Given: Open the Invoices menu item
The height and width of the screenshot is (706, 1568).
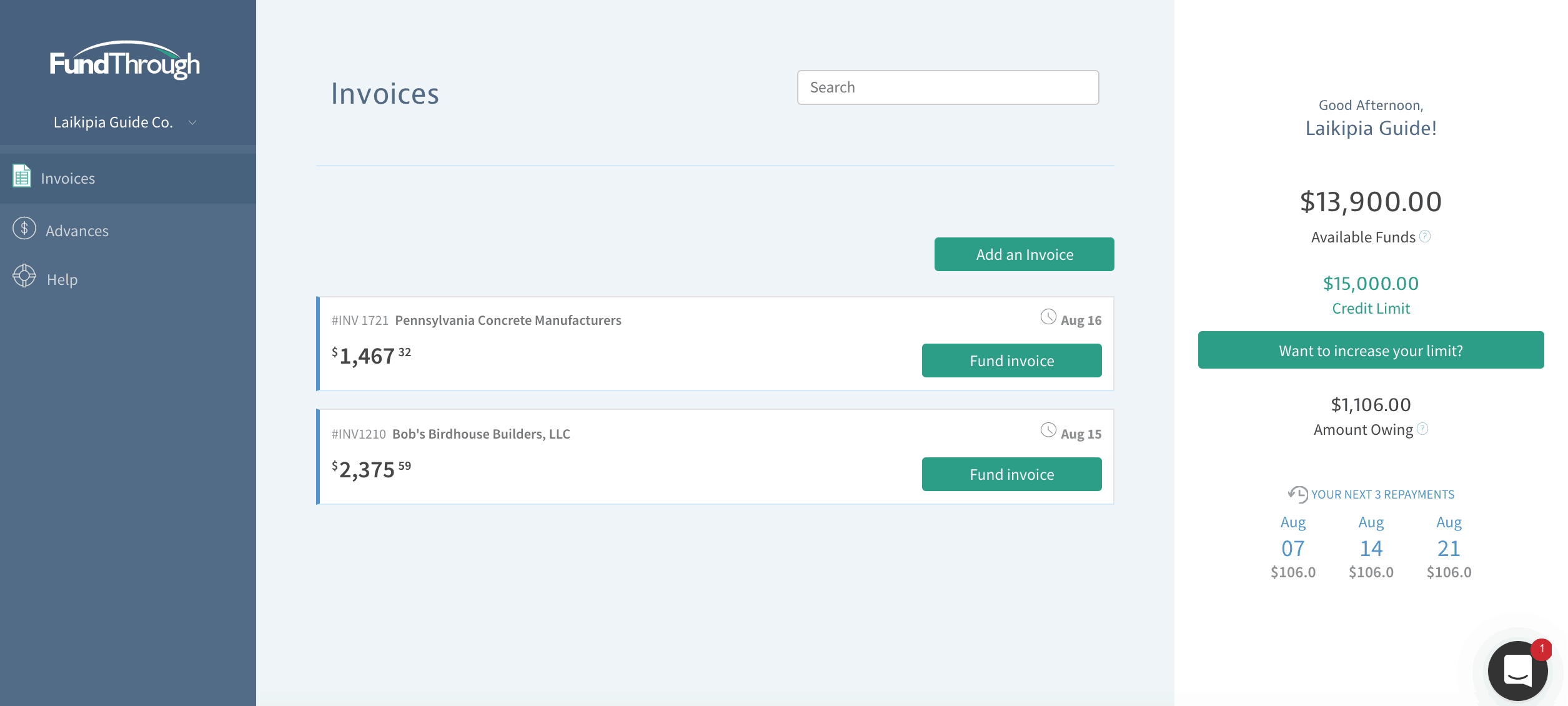Looking at the screenshot, I should [x=128, y=178].
